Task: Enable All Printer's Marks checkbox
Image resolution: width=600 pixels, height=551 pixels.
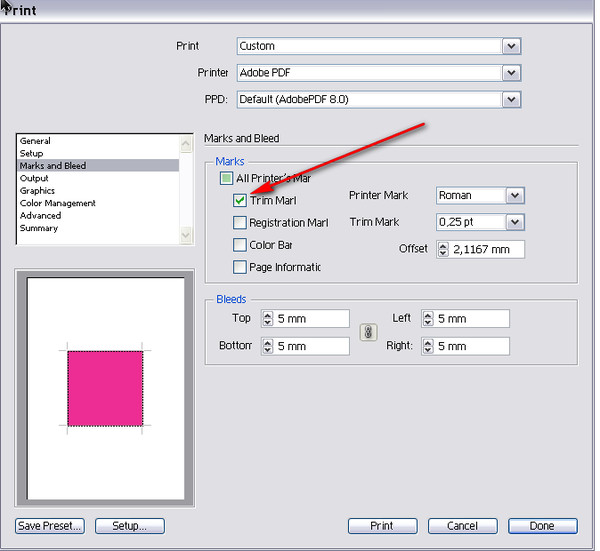Action: pyautogui.click(x=226, y=178)
